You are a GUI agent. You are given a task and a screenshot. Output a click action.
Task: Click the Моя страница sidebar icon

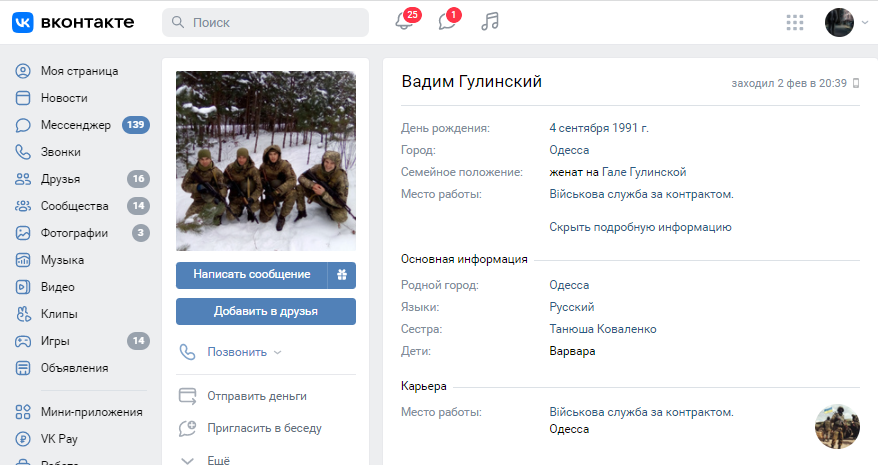pyautogui.click(x=23, y=71)
